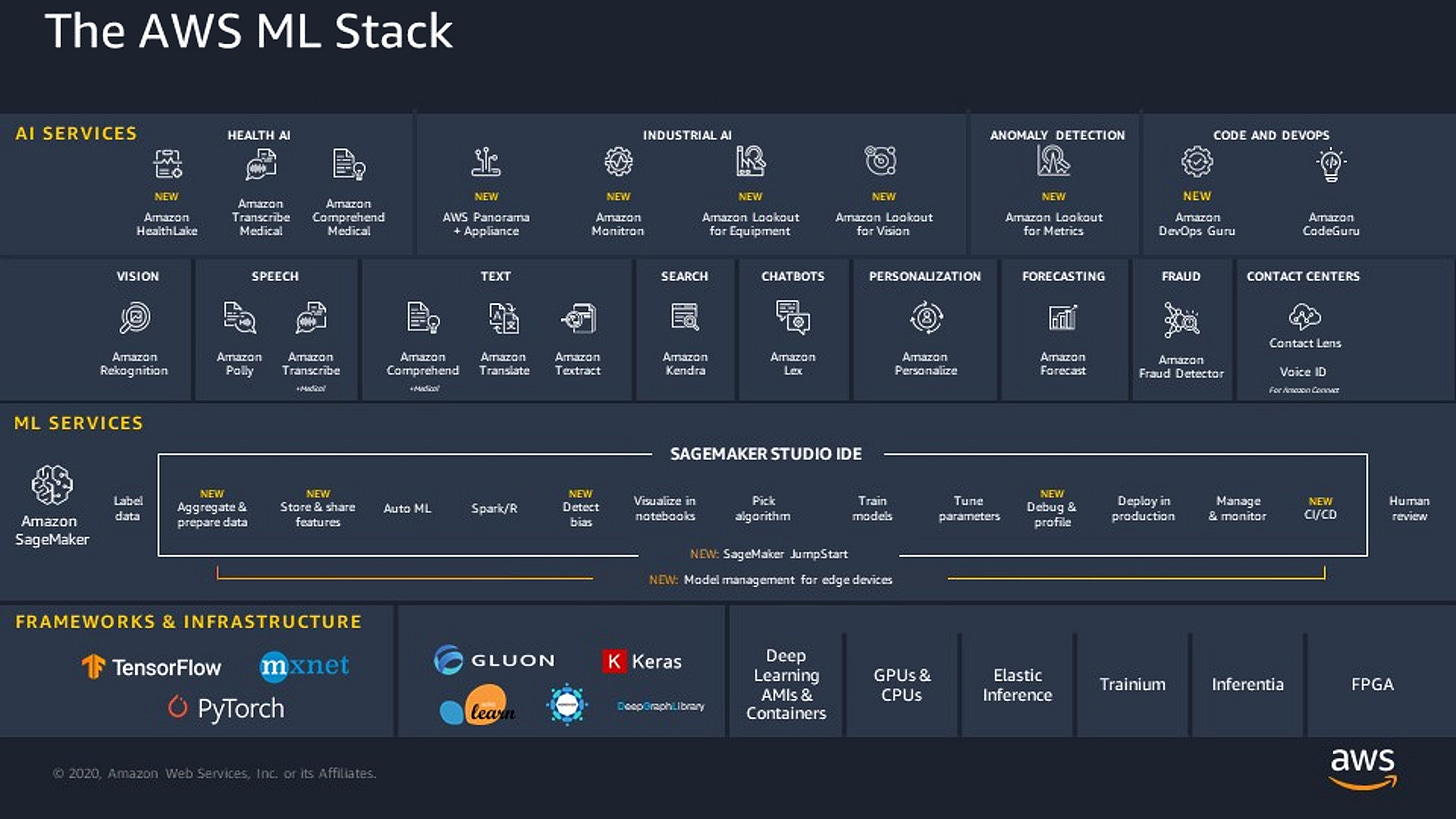Click Model management for edge devices text
1456x819 pixels.
click(x=788, y=579)
